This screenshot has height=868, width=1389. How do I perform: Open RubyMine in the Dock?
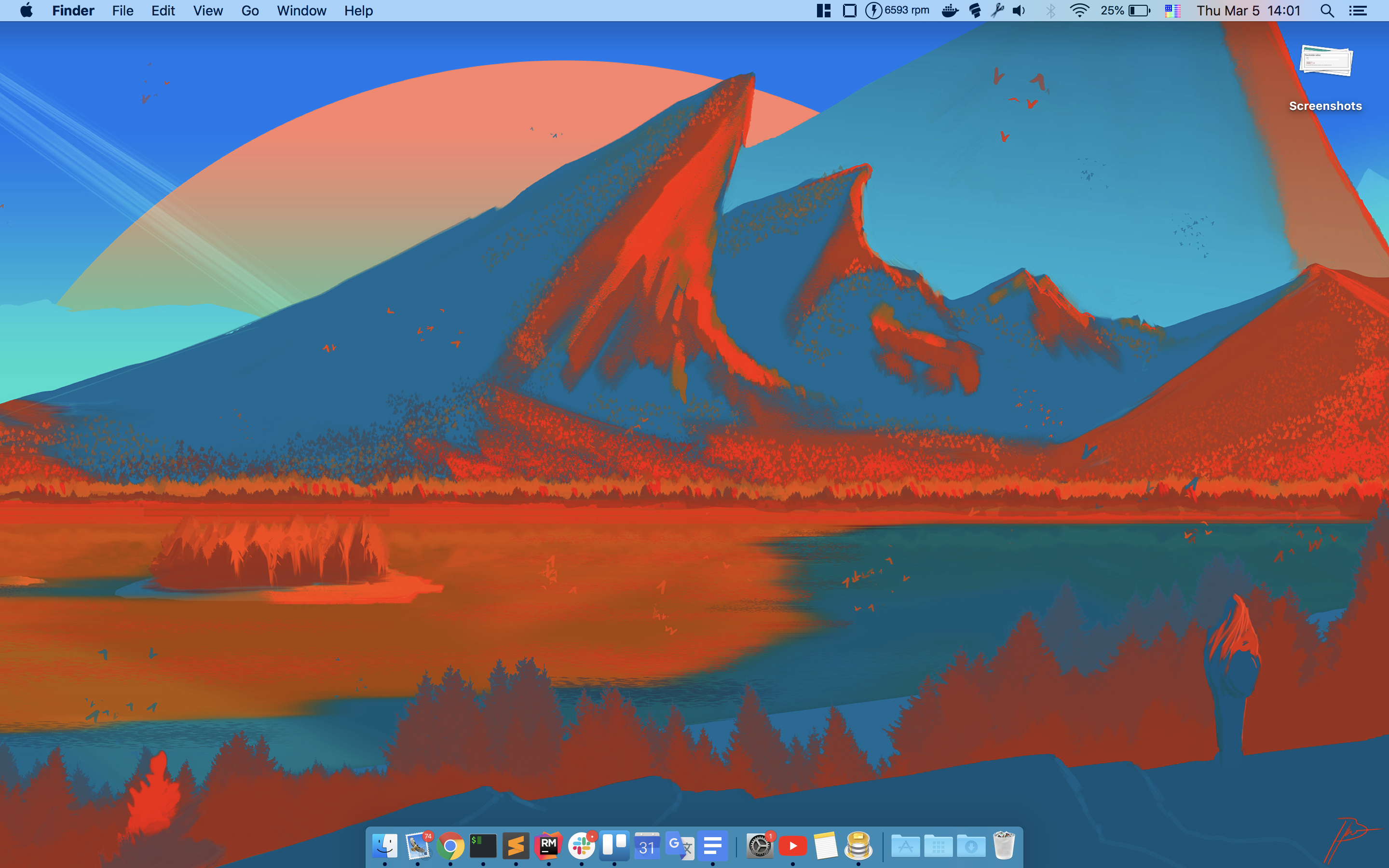pos(549,846)
